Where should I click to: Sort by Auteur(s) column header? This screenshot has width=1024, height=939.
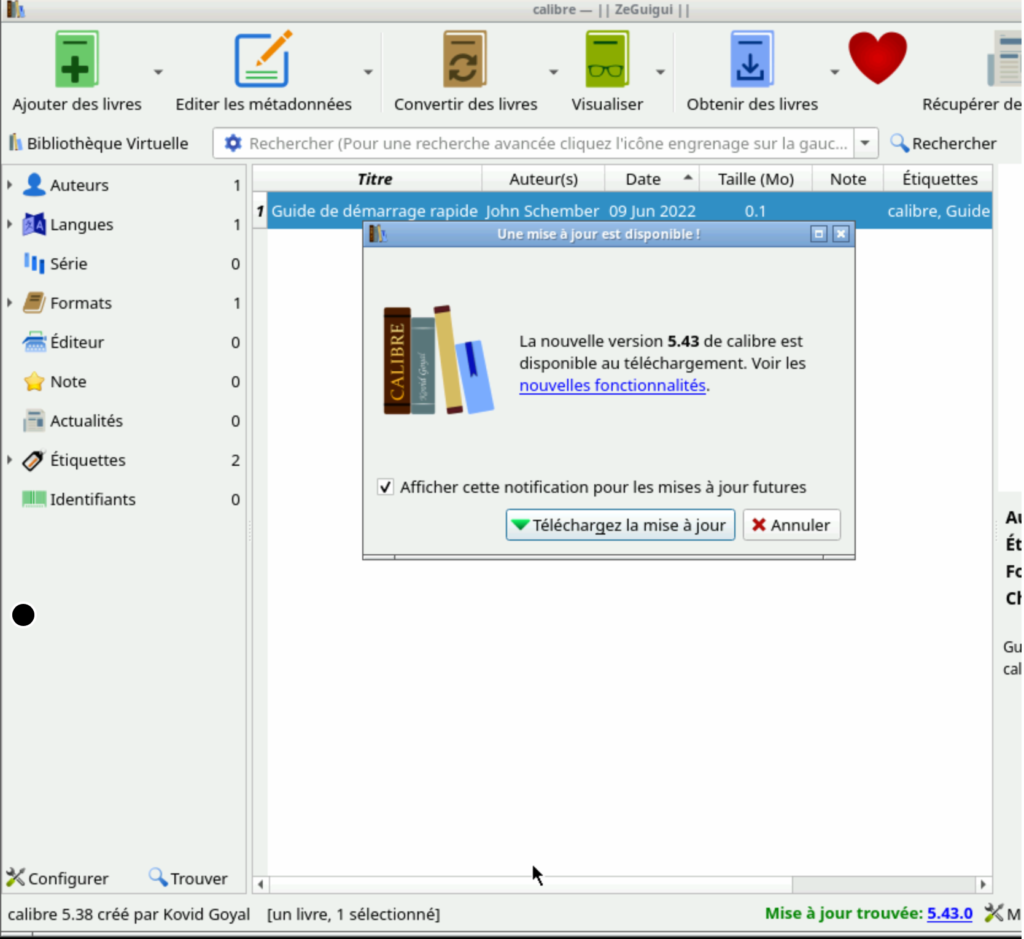[x=543, y=179]
